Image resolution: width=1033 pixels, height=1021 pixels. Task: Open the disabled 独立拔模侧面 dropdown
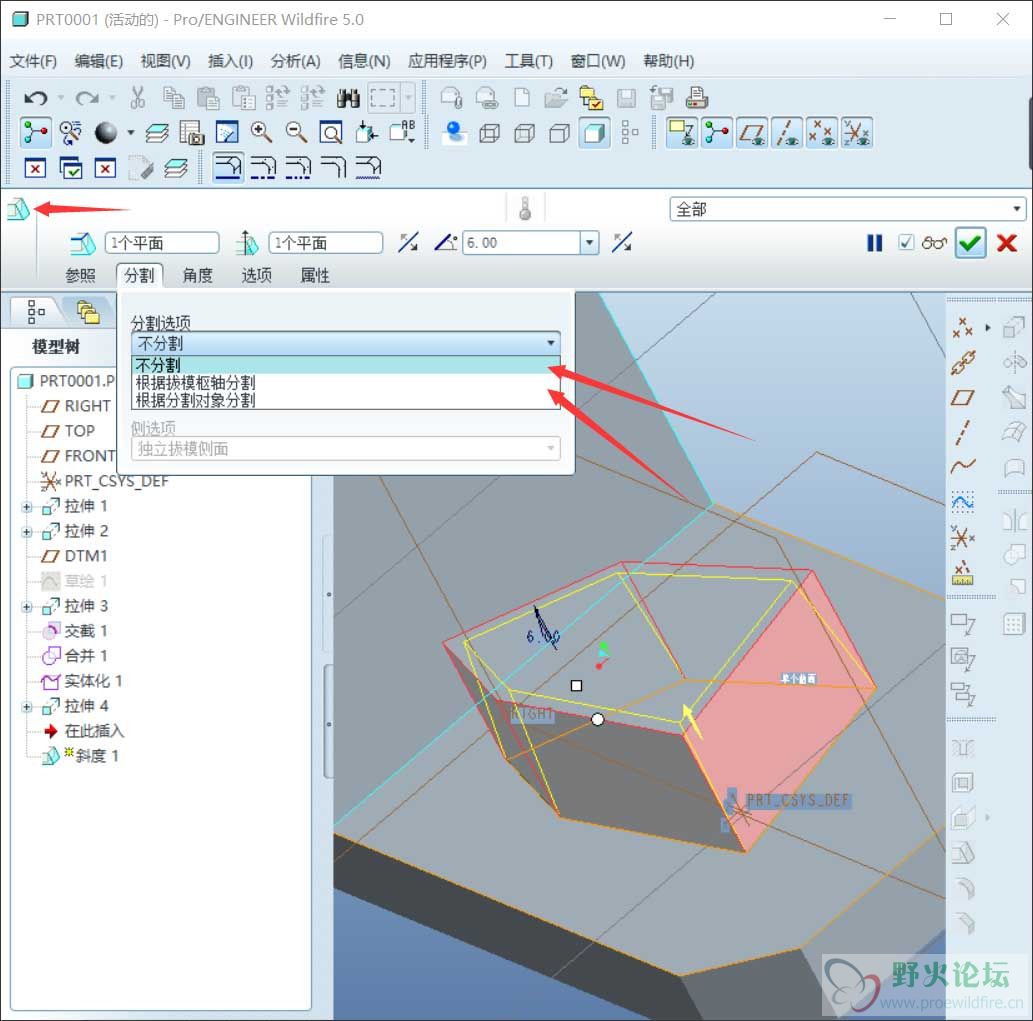(x=346, y=449)
